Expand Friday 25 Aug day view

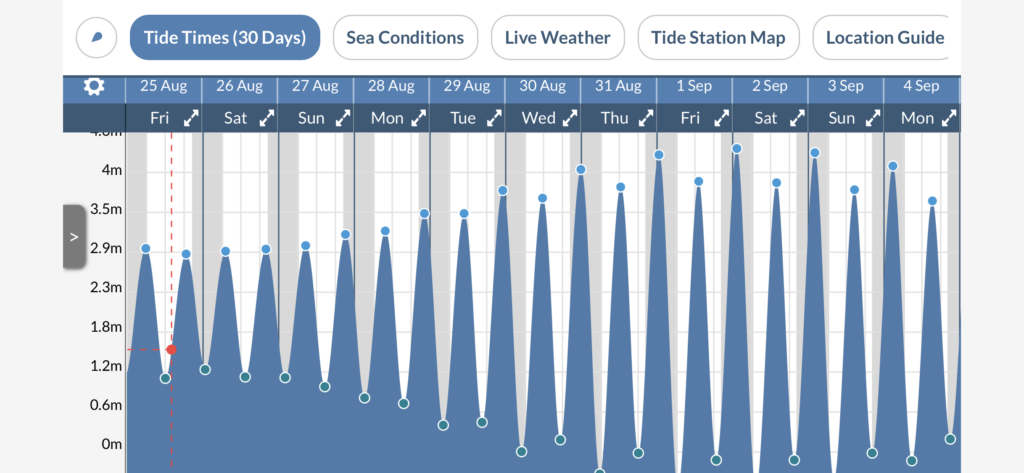click(191, 118)
